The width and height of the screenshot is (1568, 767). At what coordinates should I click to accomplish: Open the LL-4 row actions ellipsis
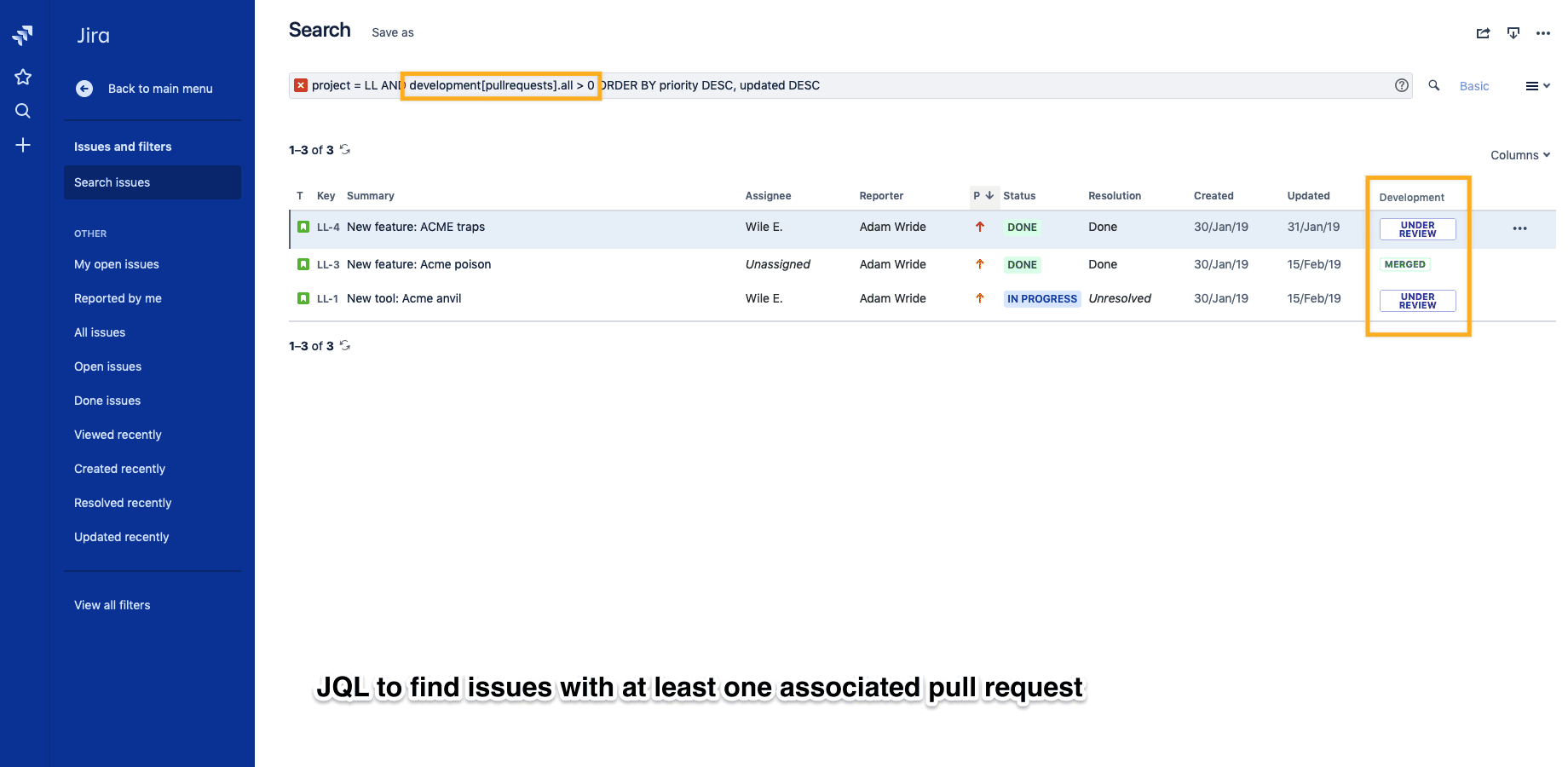[x=1519, y=228]
